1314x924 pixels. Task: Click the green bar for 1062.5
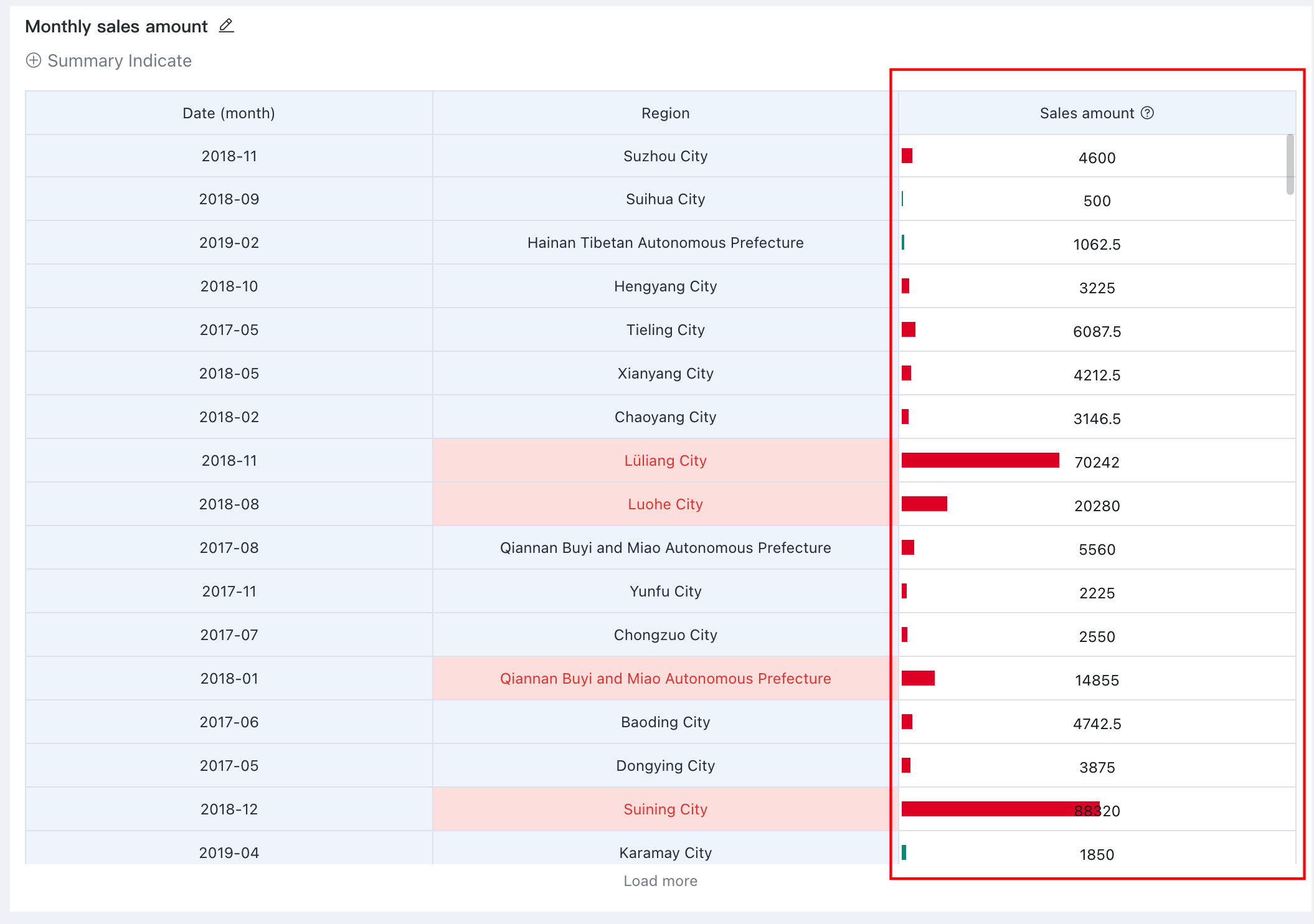click(x=903, y=242)
